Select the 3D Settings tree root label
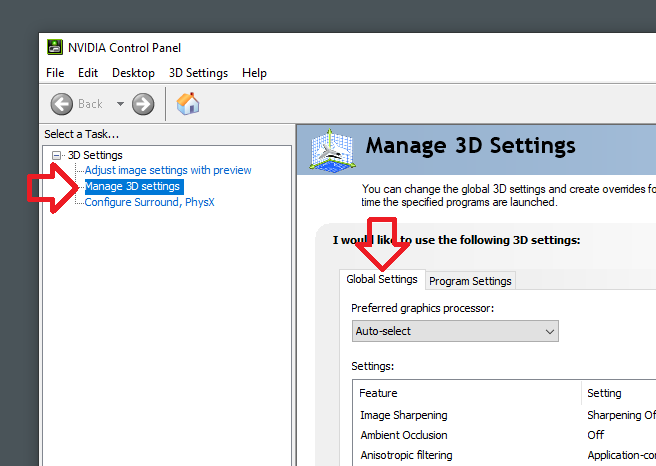 95,155
